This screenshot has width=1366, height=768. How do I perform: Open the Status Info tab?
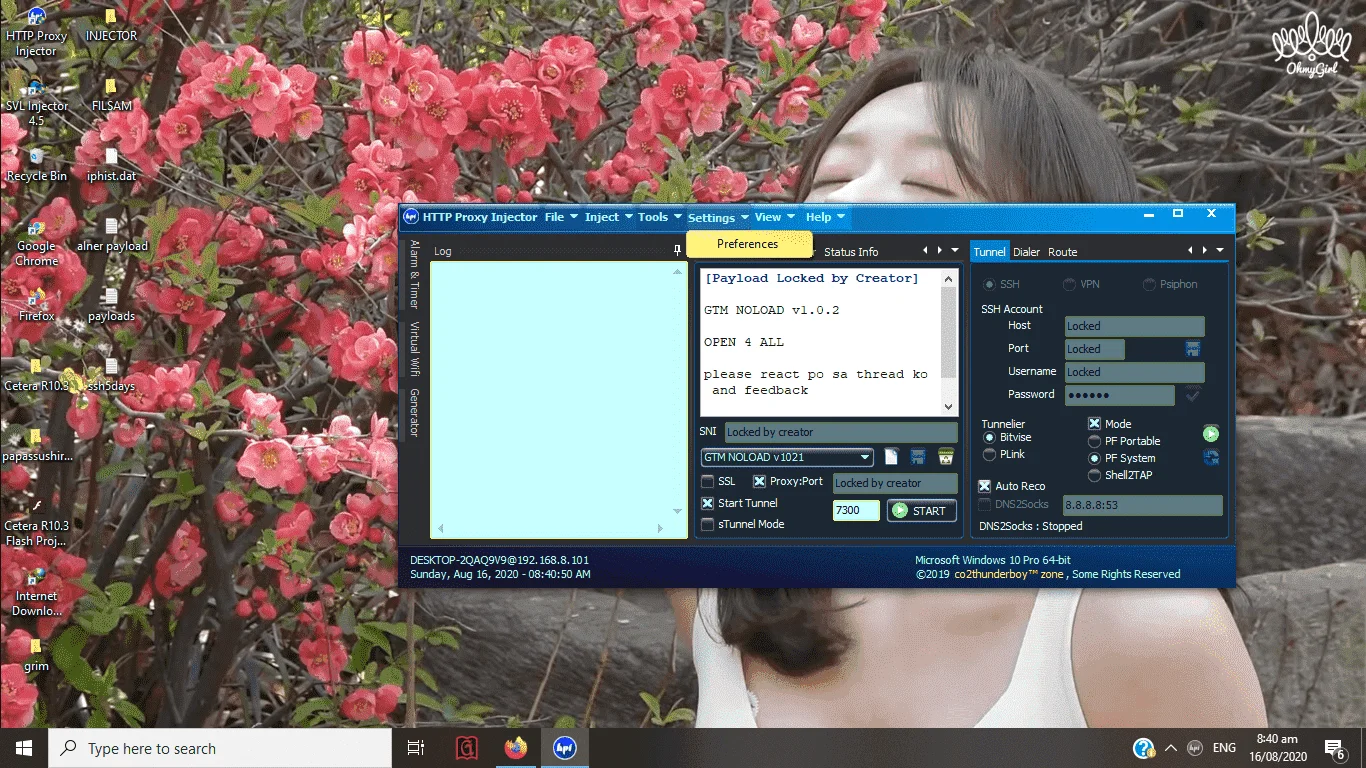pyautogui.click(x=850, y=252)
